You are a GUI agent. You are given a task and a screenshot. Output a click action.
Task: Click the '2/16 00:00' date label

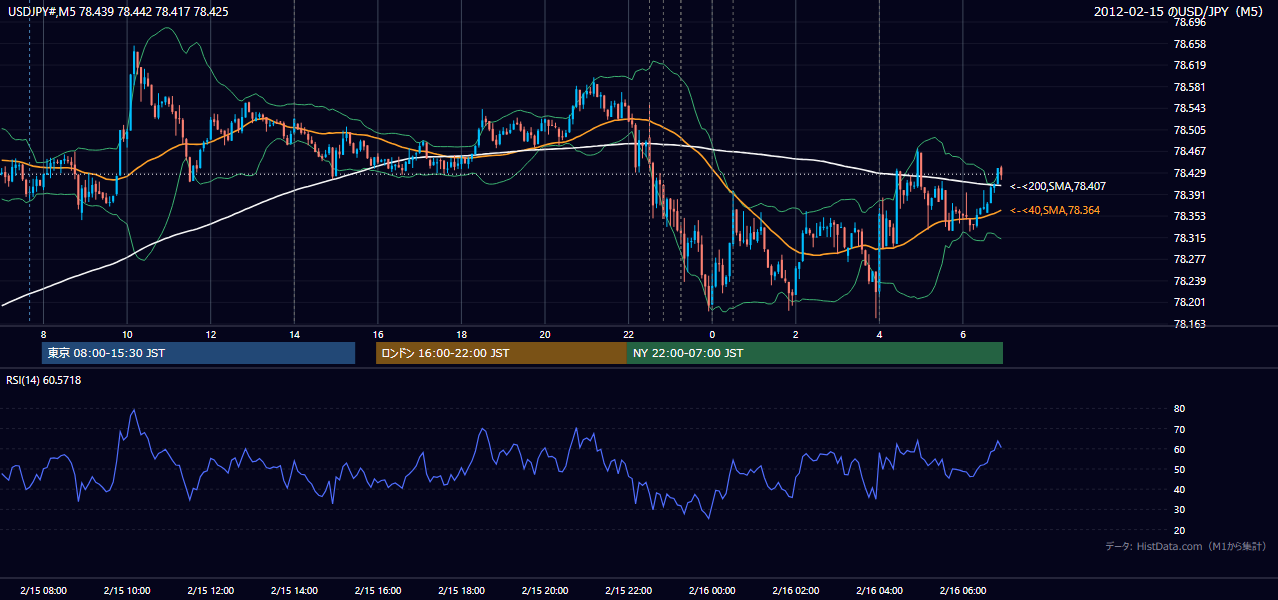coord(712,591)
